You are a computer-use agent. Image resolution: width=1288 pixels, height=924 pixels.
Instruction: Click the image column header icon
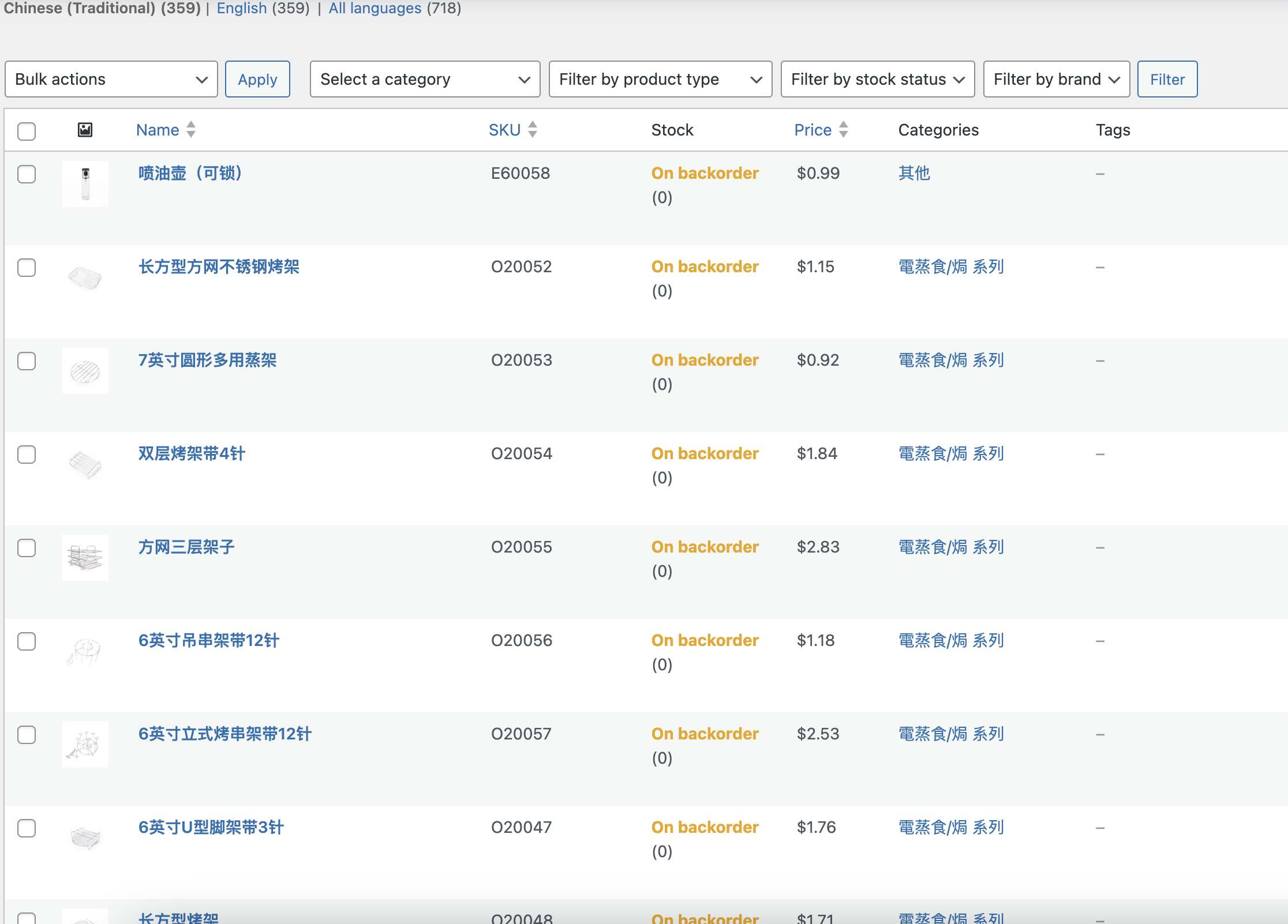pyautogui.click(x=85, y=130)
